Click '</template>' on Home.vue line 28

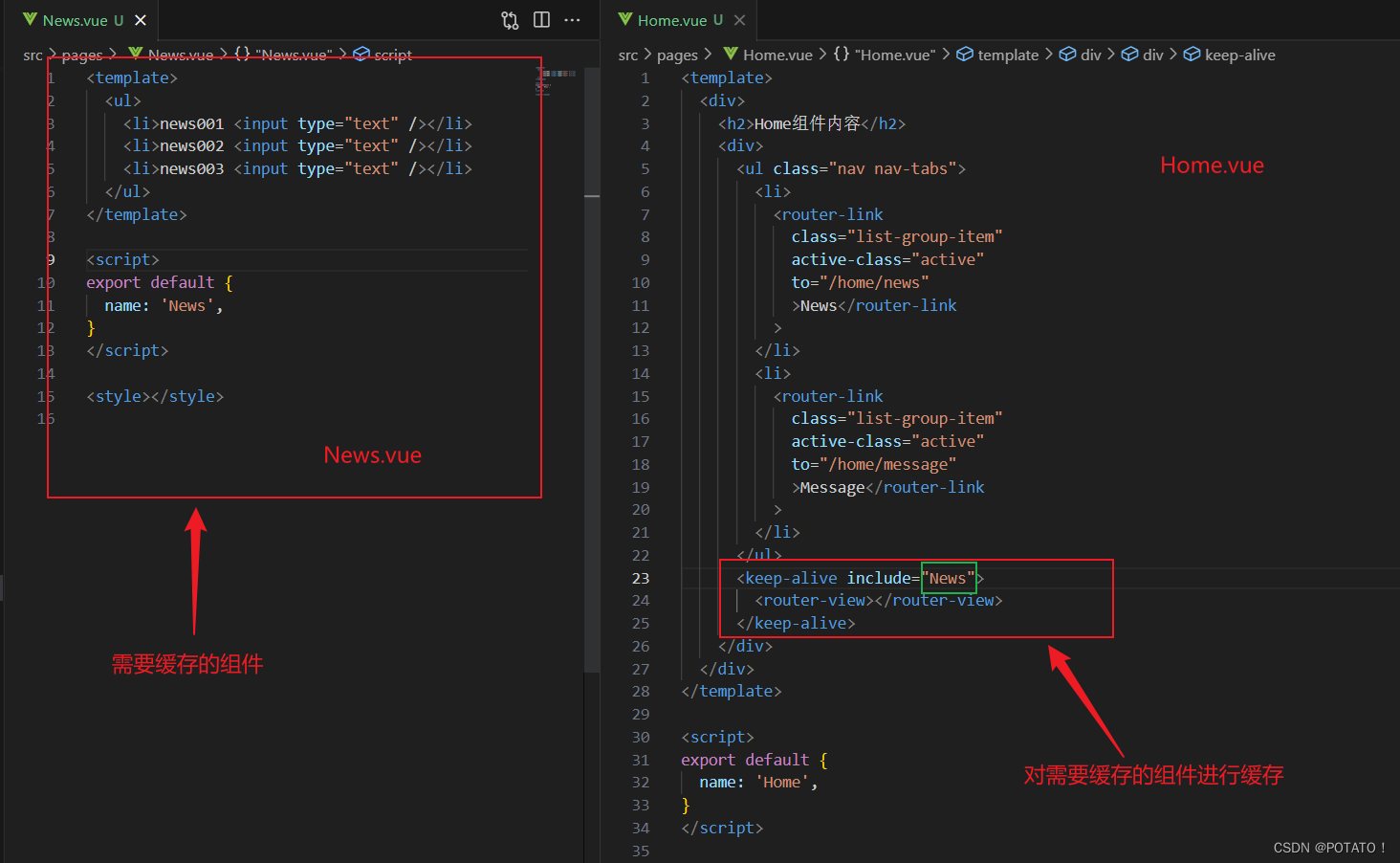pyautogui.click(x=732, y=692)
